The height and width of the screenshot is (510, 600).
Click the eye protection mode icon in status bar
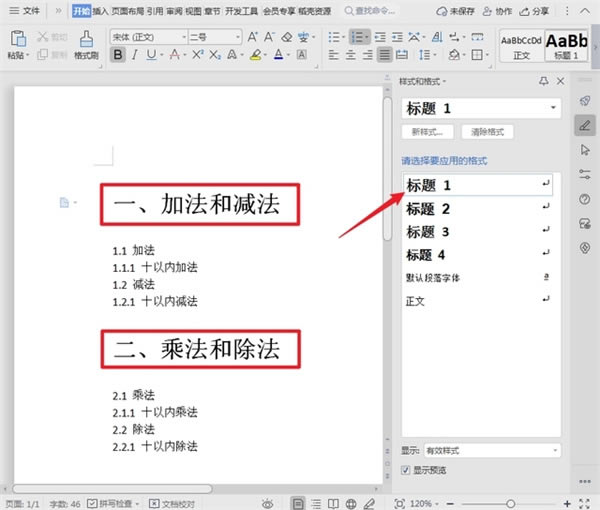point(267,502)
